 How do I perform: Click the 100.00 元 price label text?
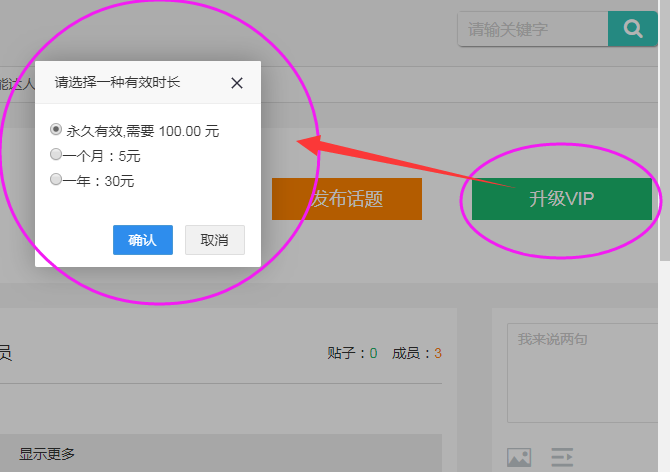point(188,131)
